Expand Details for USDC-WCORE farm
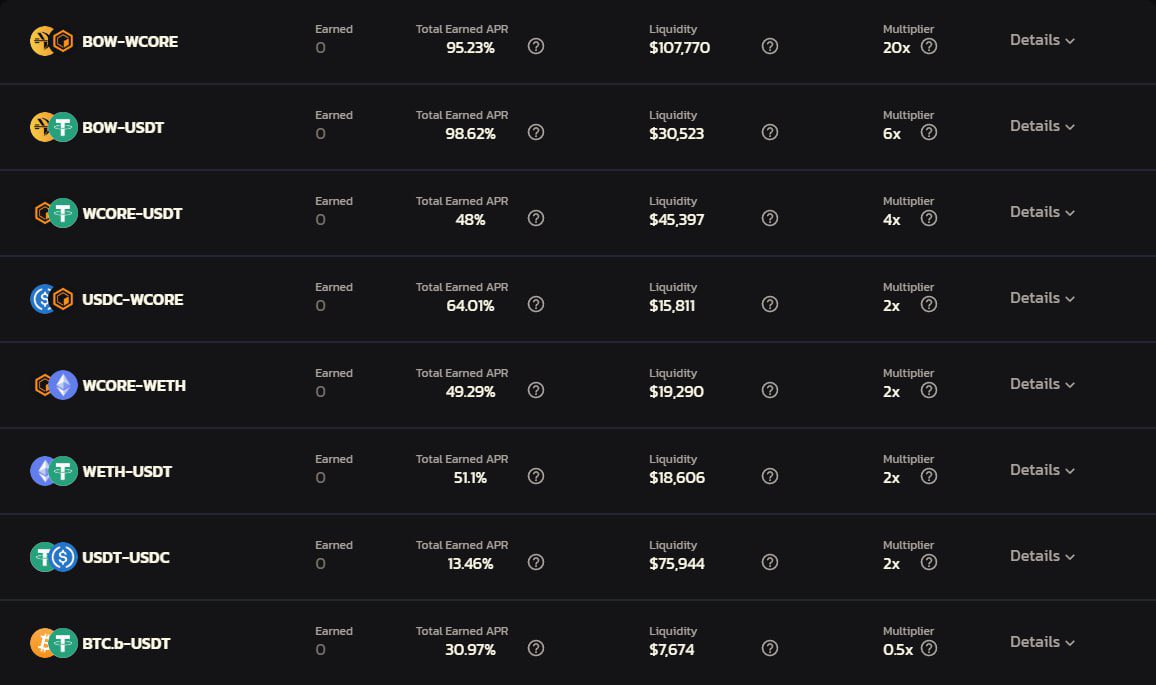 (1042, 298)
